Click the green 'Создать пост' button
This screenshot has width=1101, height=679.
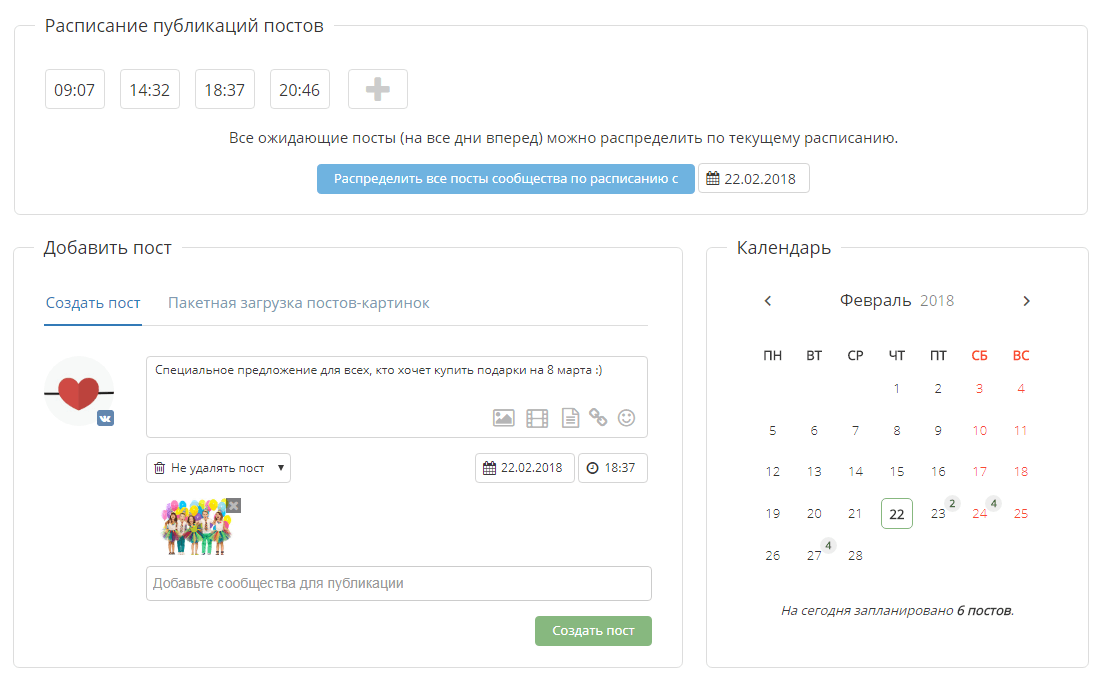pyautogui.click(x=593, y=631)
